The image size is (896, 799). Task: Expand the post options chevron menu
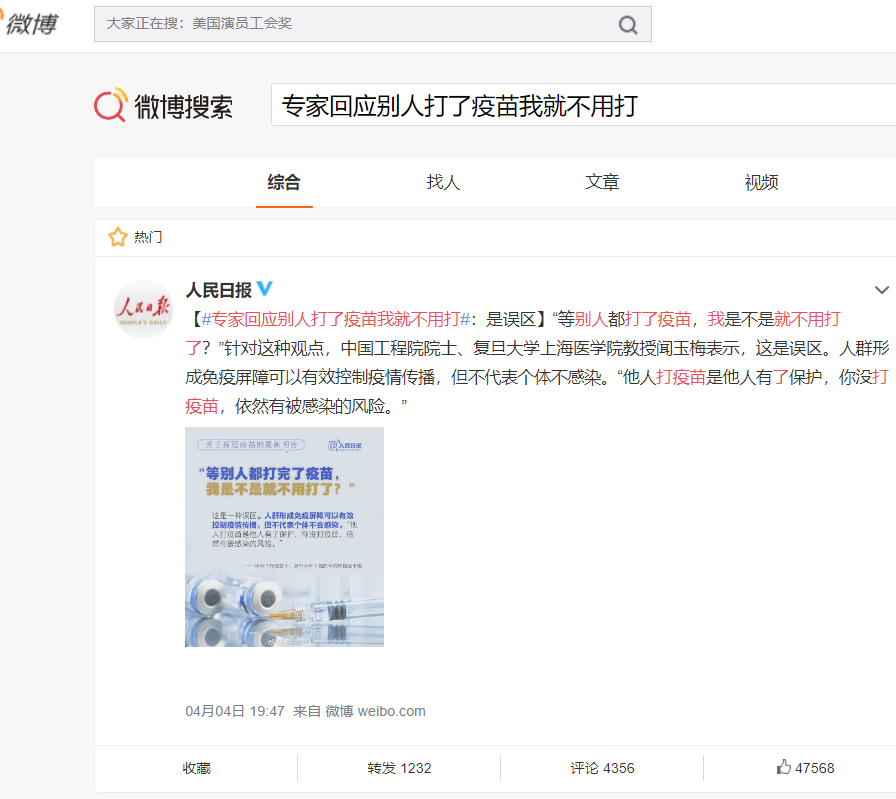click(881, 291)
